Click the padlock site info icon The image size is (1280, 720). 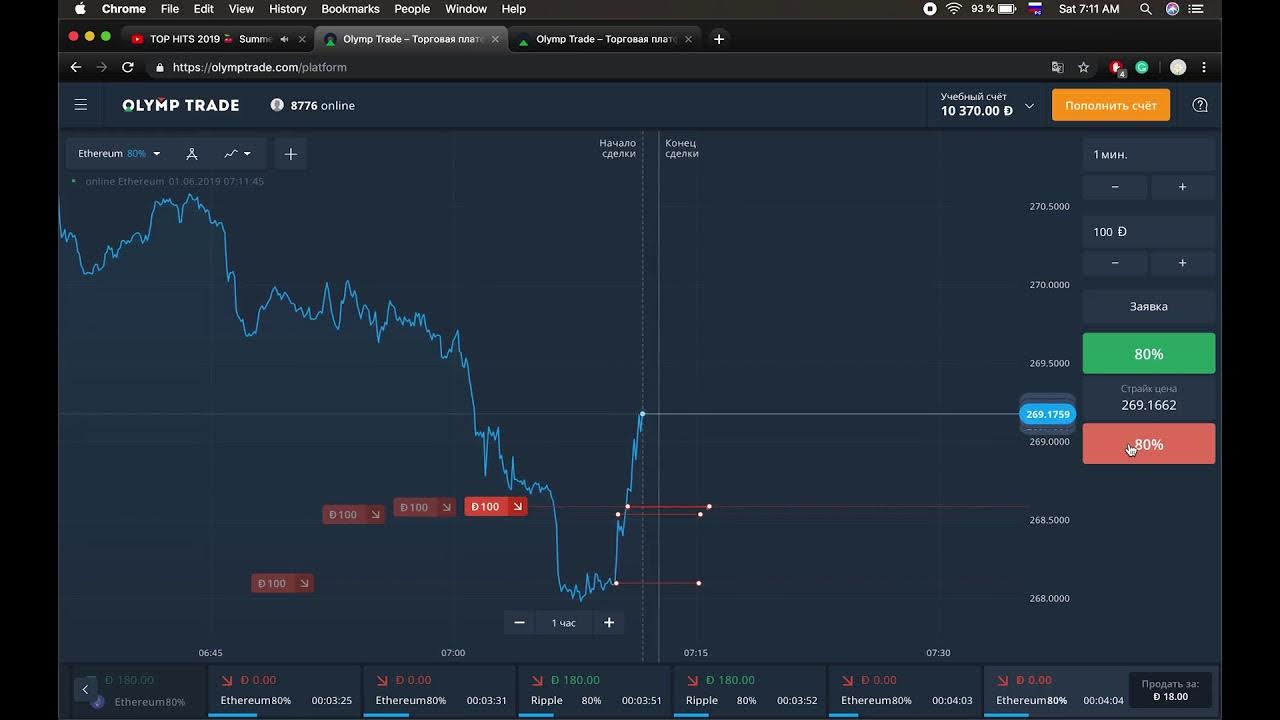pyautogui.click(x=159, y=68)
